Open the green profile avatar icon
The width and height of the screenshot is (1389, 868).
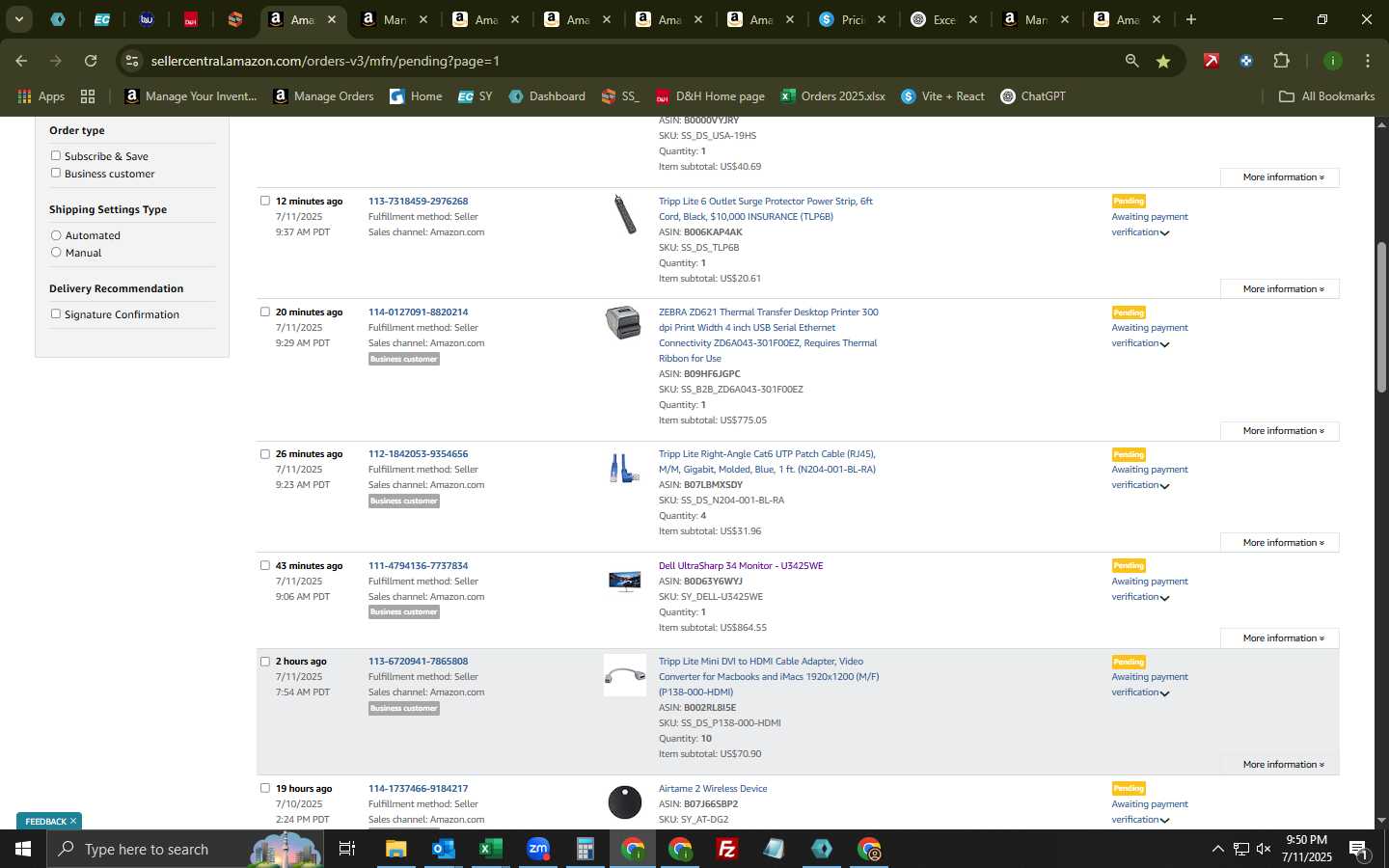tap(1332, 61)
